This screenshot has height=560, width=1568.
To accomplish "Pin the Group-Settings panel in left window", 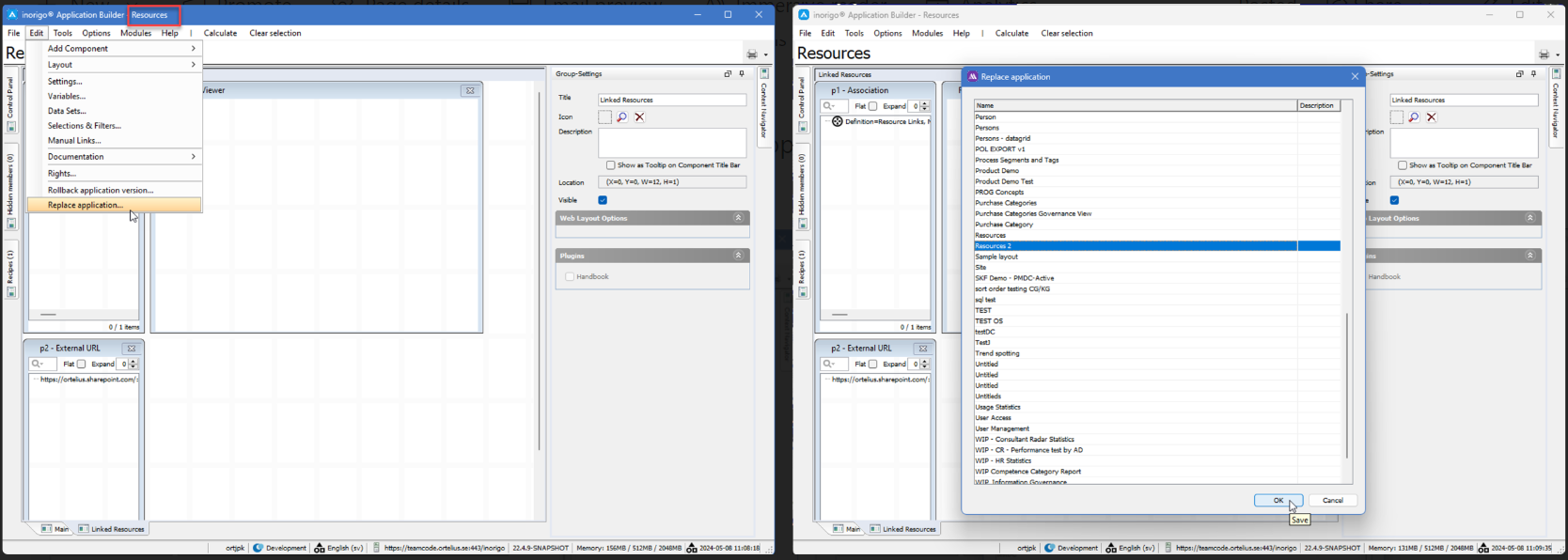I will pos(742,74).
